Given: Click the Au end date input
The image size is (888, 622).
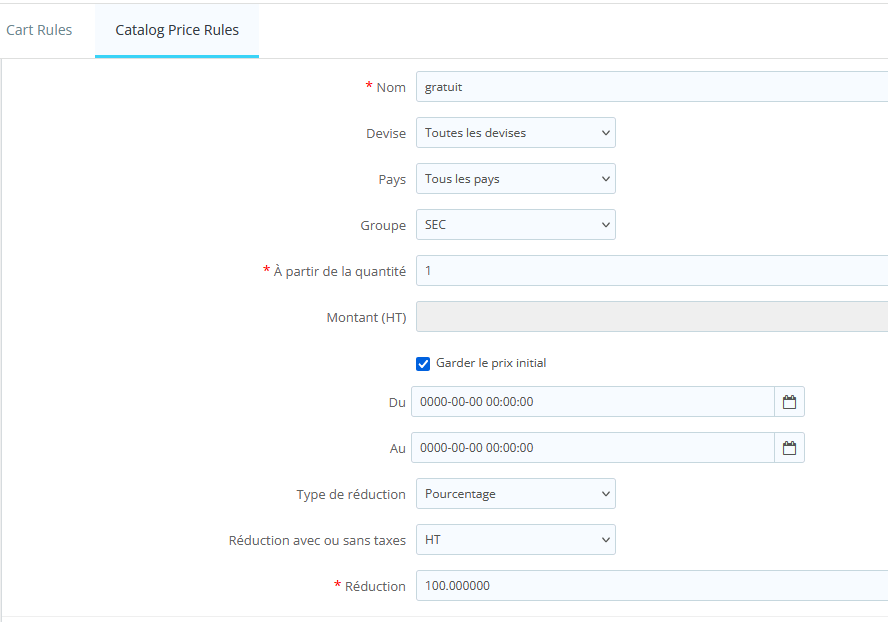Looking at the screenshot, I should pyautogui.click(x=592, y=448).
